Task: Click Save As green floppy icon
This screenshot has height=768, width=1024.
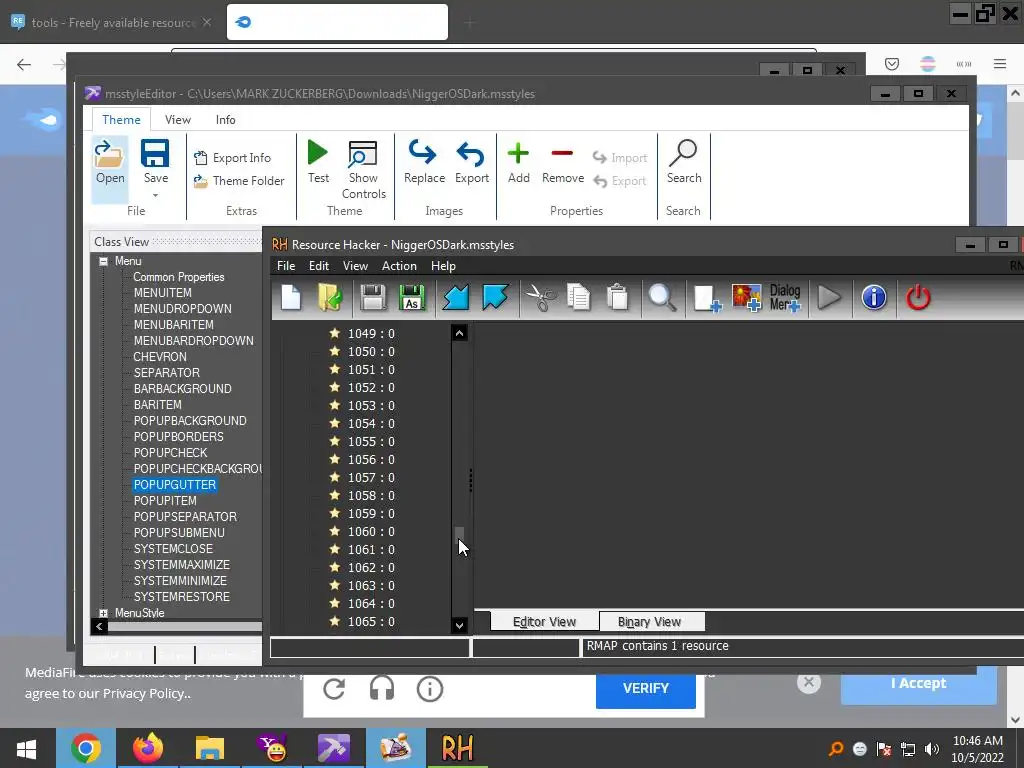Action: [411, 298]
